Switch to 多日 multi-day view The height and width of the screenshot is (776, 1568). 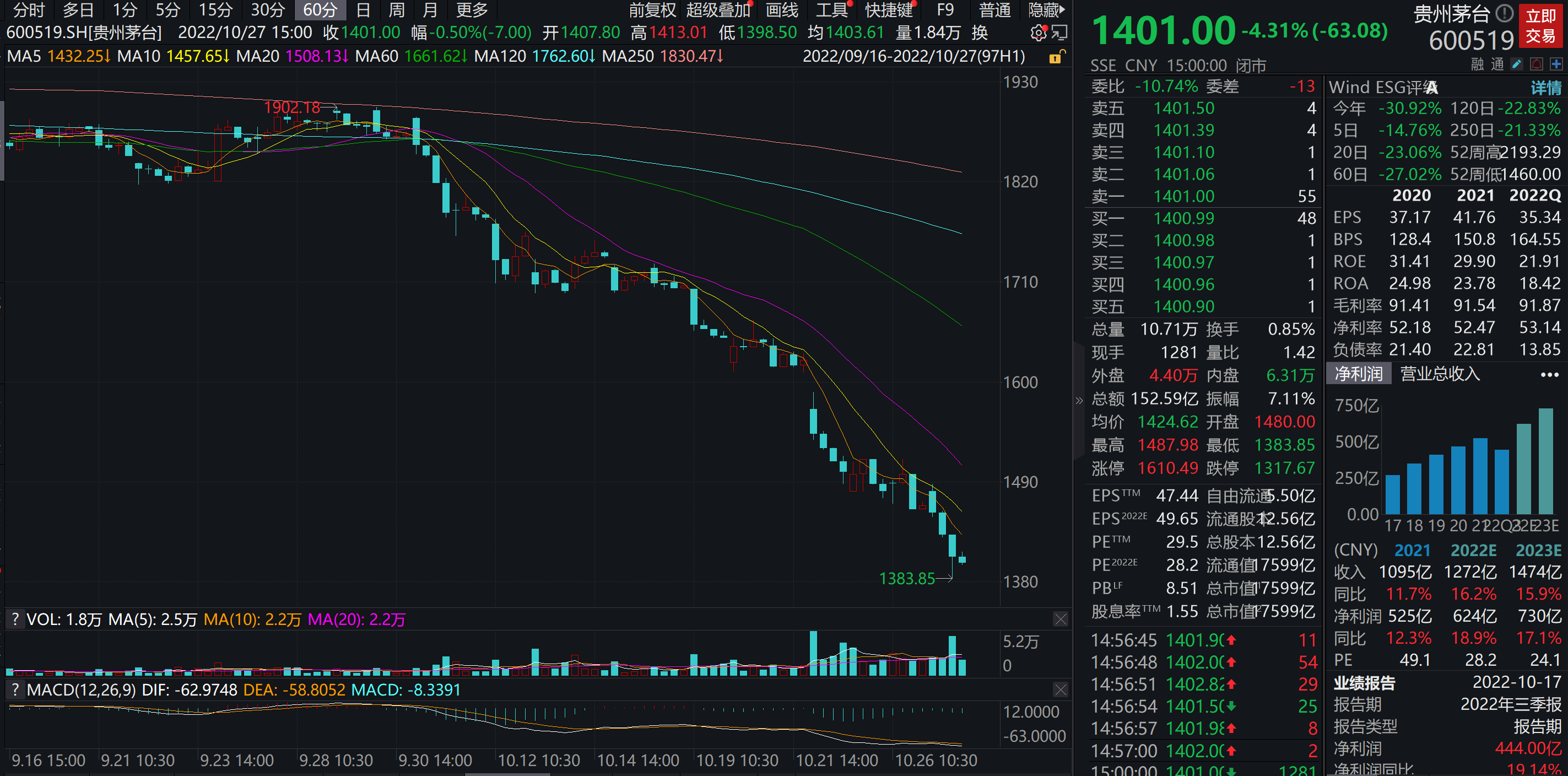tap(79, 10)
